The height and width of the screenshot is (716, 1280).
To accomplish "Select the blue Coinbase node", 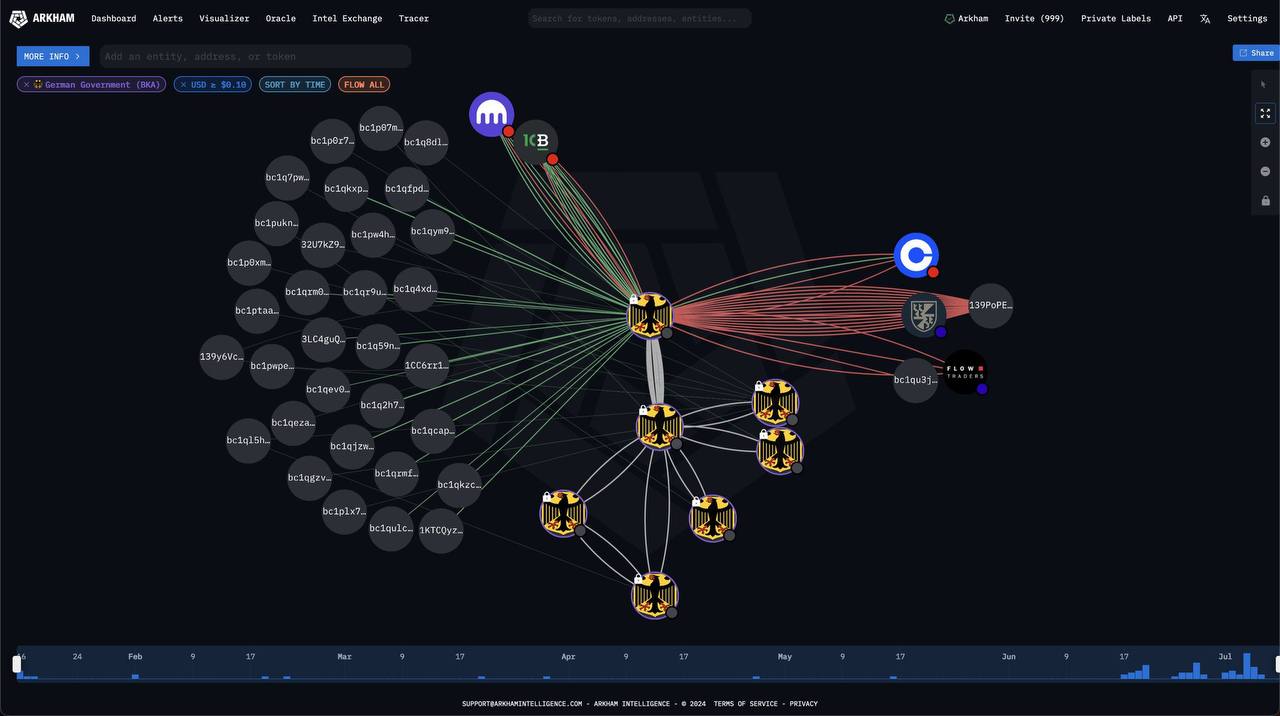I will [x=916, y=255].
